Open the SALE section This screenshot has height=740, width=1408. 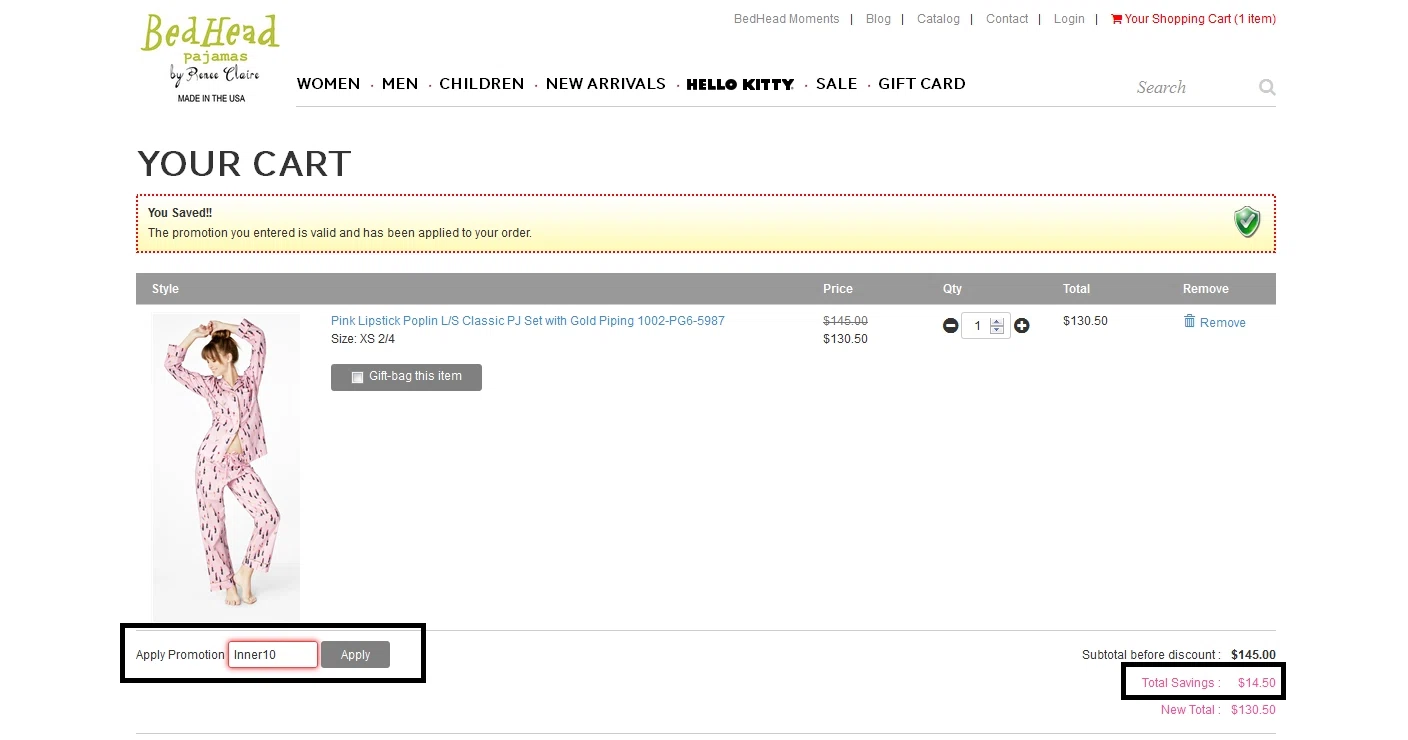(x=836, y=84)
